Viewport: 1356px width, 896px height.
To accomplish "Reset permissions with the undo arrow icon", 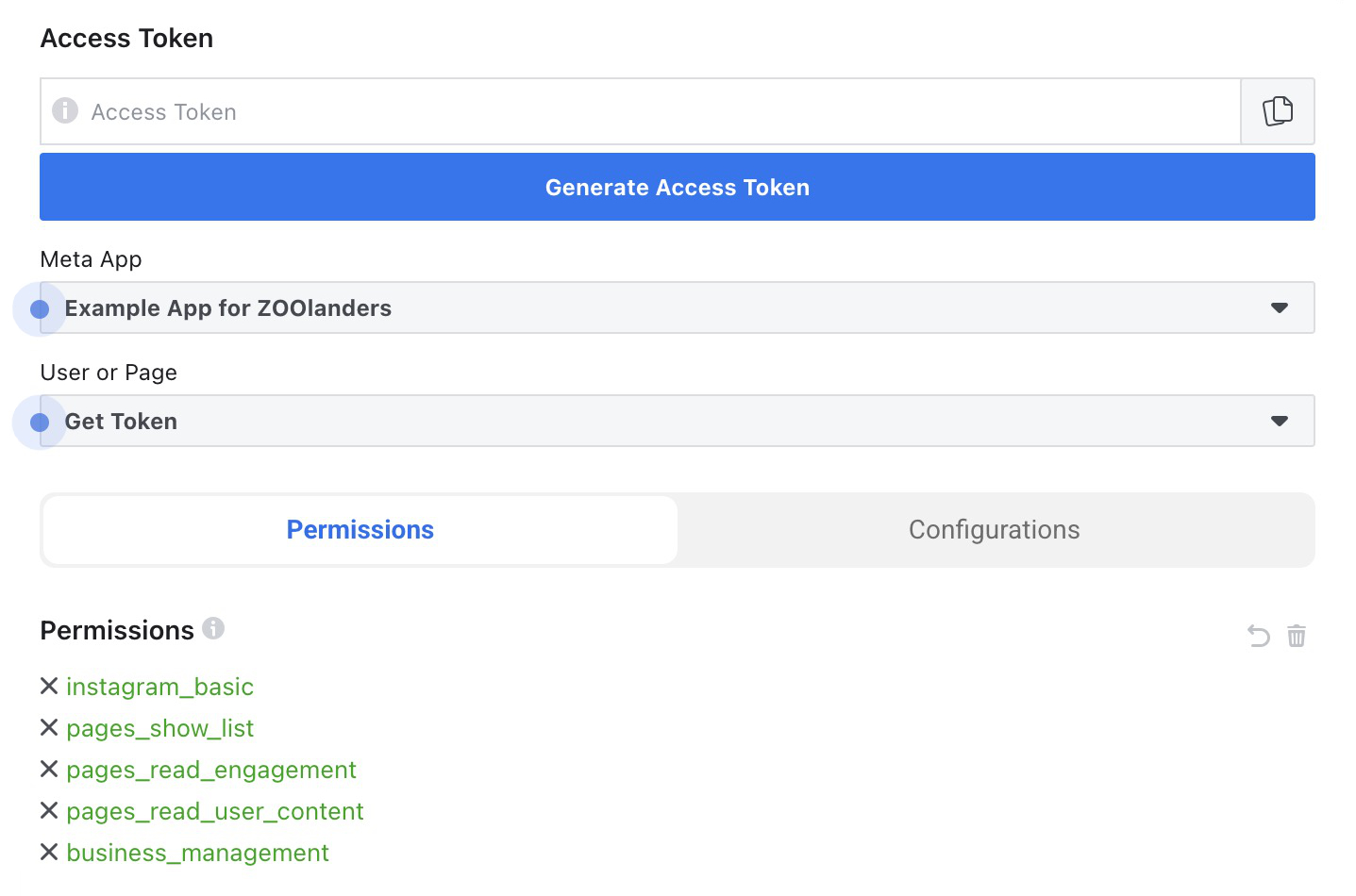I will click(1259, 636).
